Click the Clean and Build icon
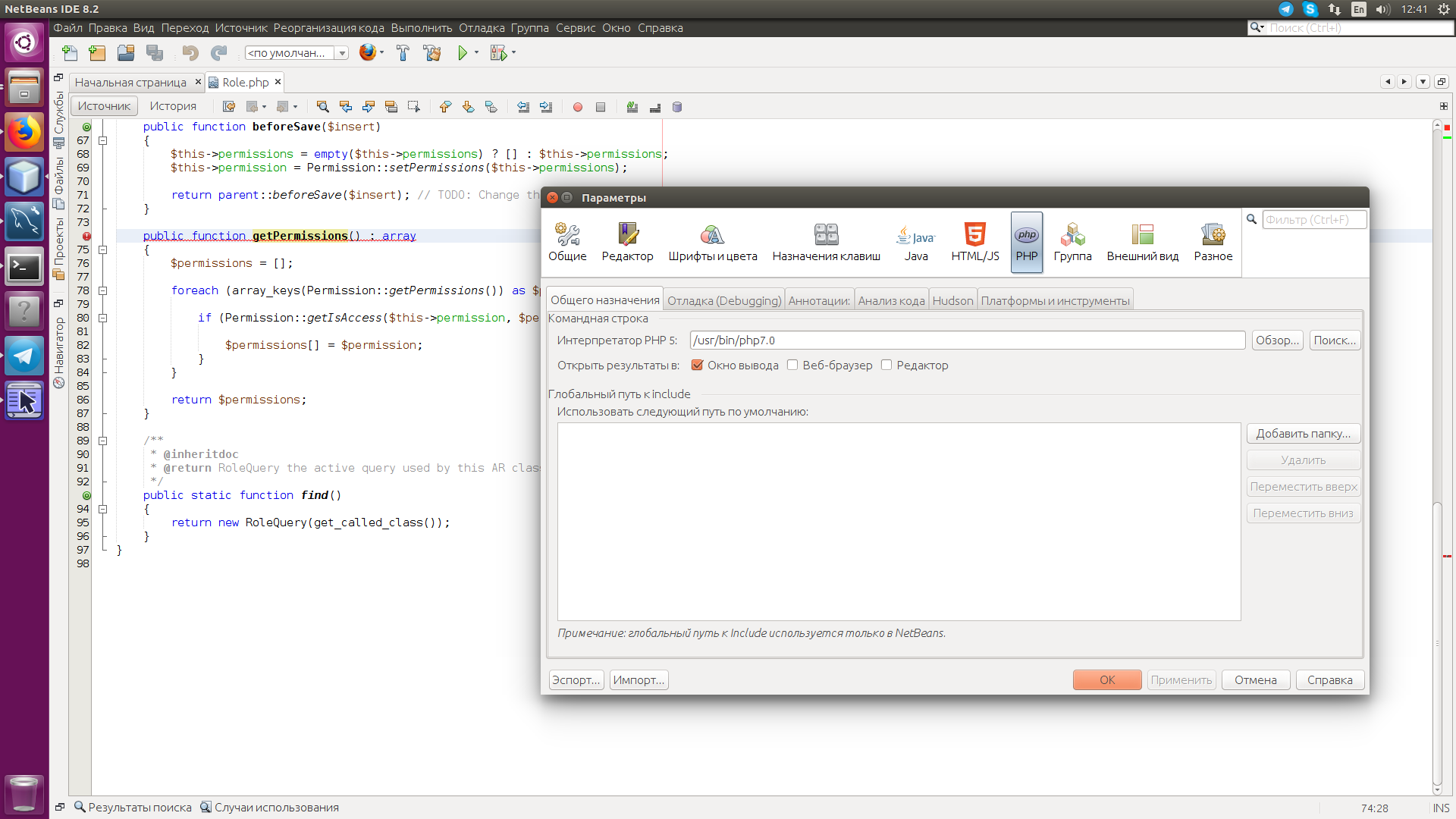Viewport: 1456px width, 819px height. click(432, 53)
